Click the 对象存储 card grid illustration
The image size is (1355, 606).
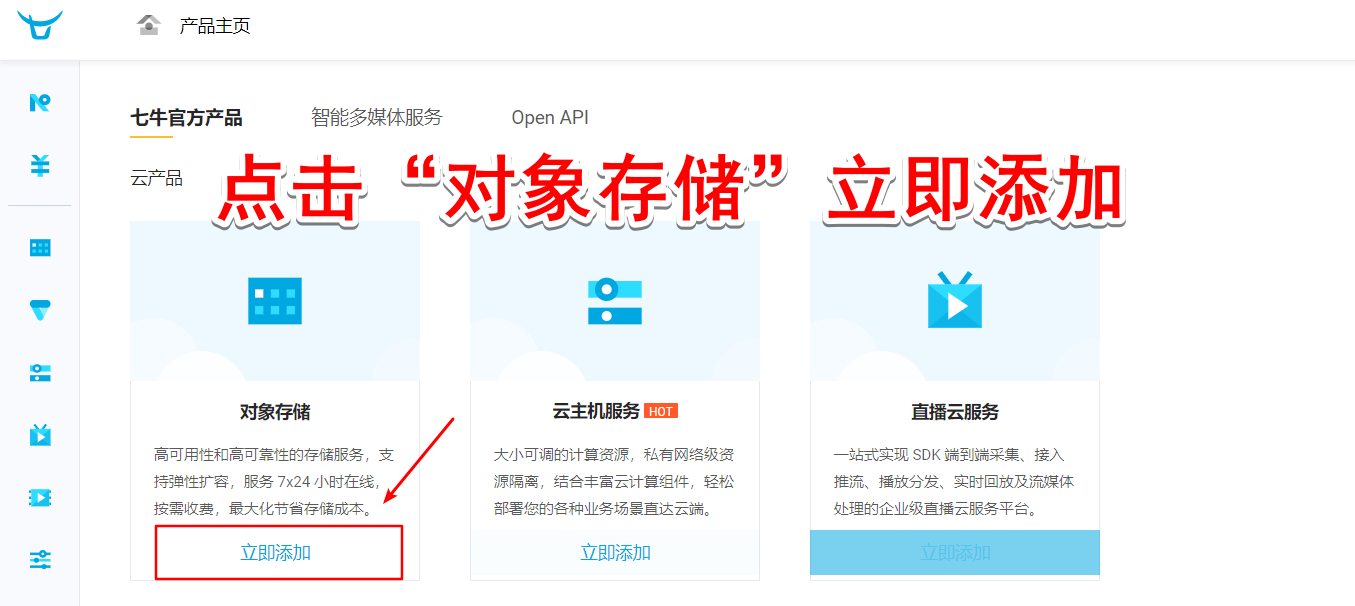(x=275, y=300)
